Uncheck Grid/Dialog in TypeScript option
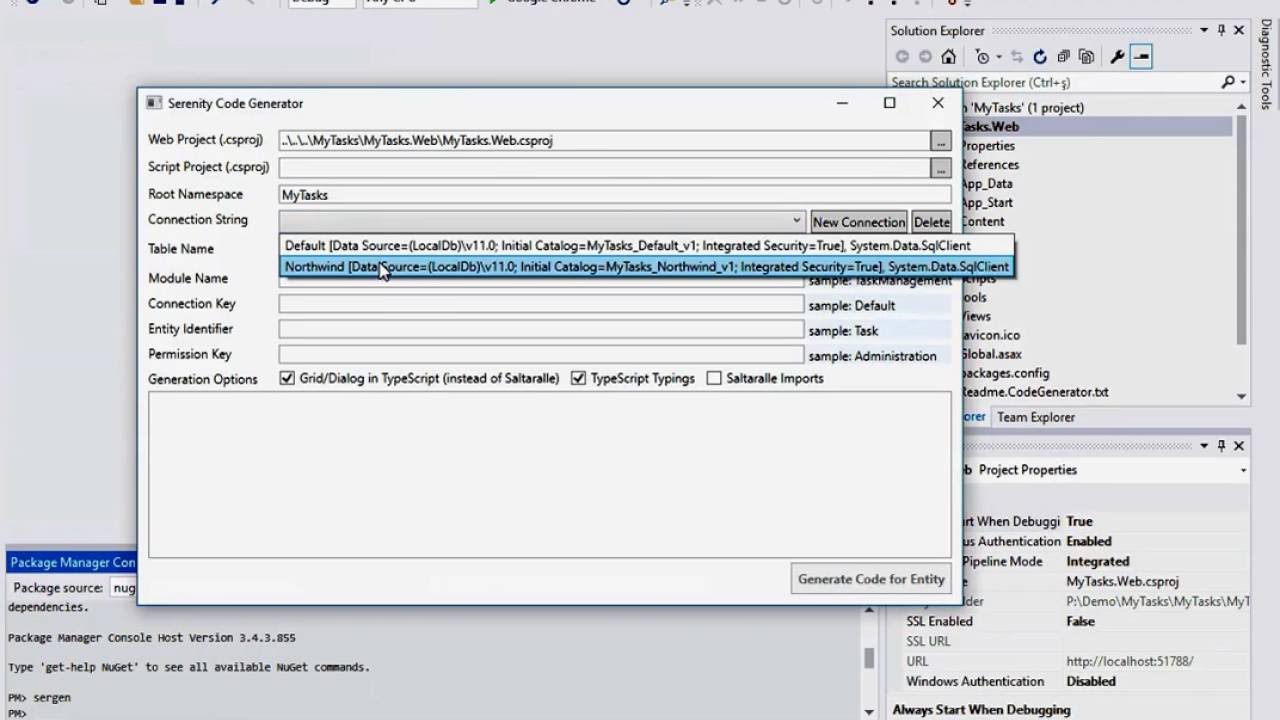1280x720 pixels. pyautogui.click(x=287, y=378)
